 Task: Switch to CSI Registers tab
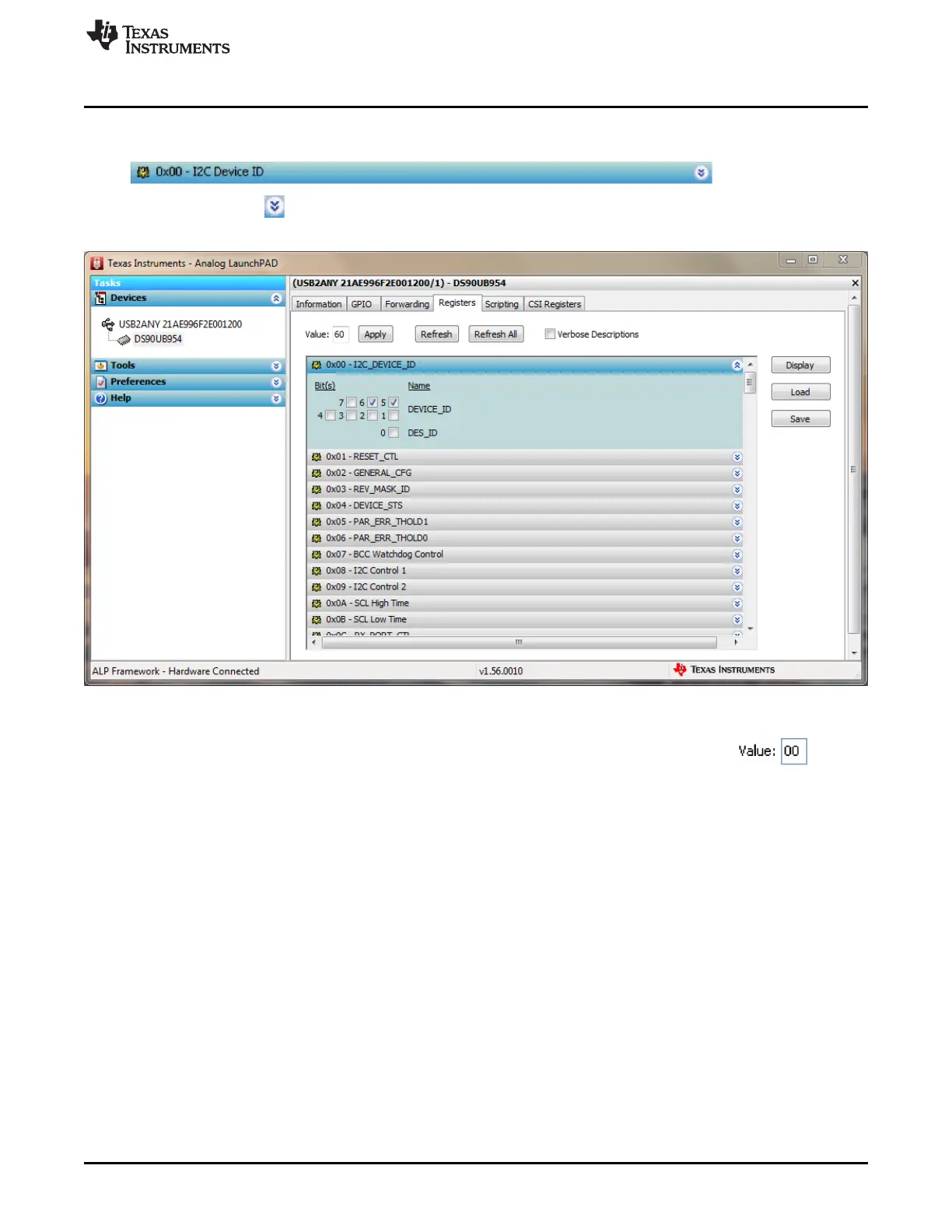[555, 304]
